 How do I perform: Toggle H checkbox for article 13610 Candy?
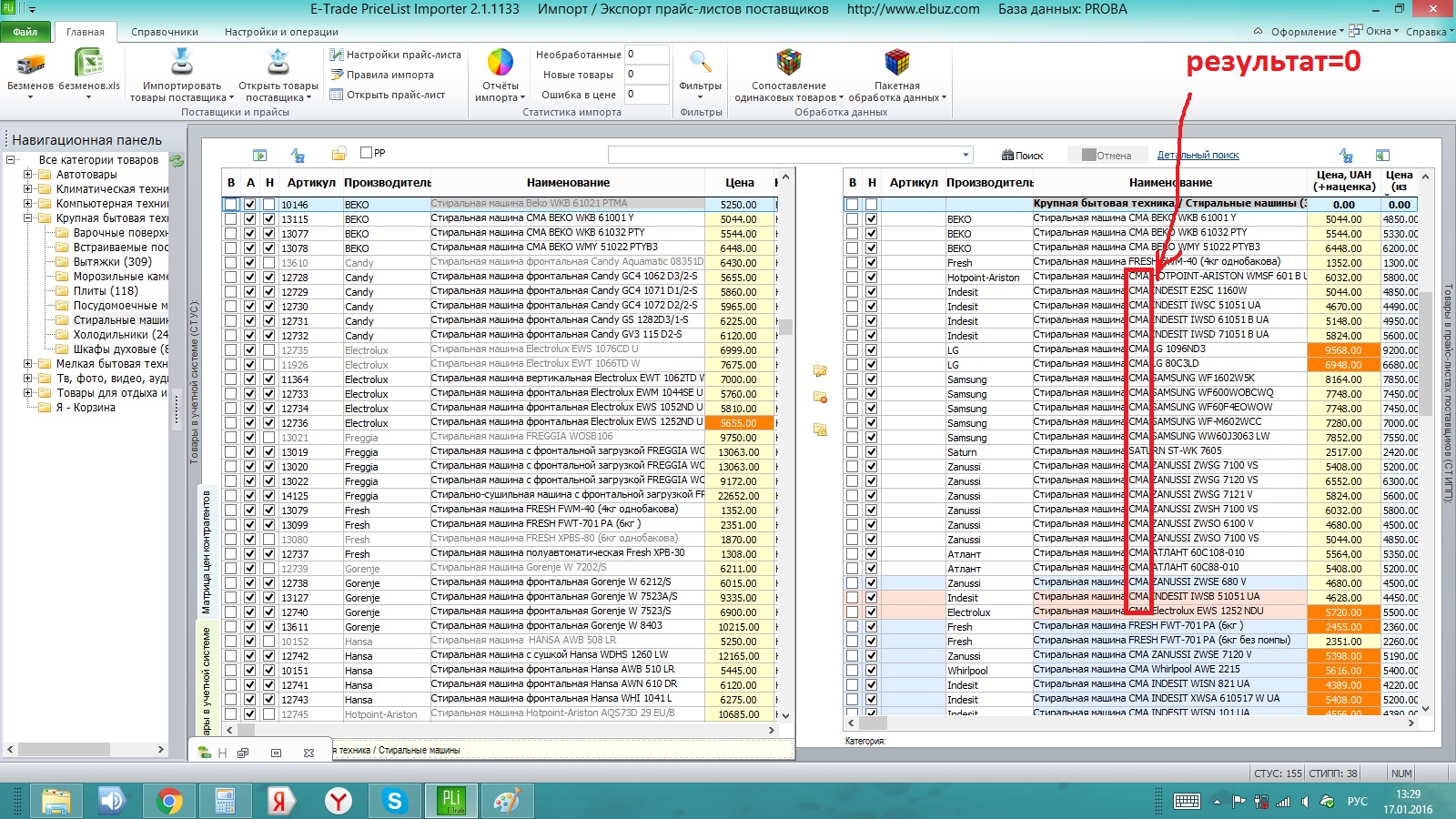click(269, 263)
